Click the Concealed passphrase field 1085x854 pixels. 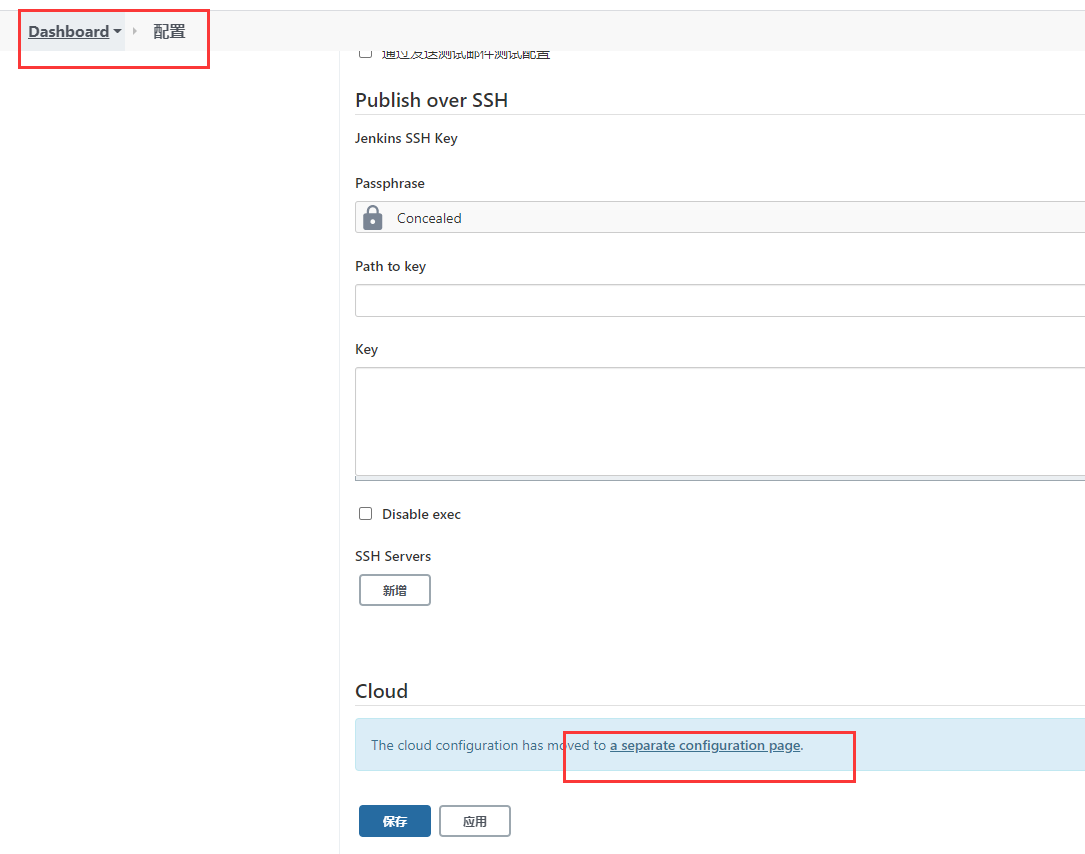click(720, 217)
